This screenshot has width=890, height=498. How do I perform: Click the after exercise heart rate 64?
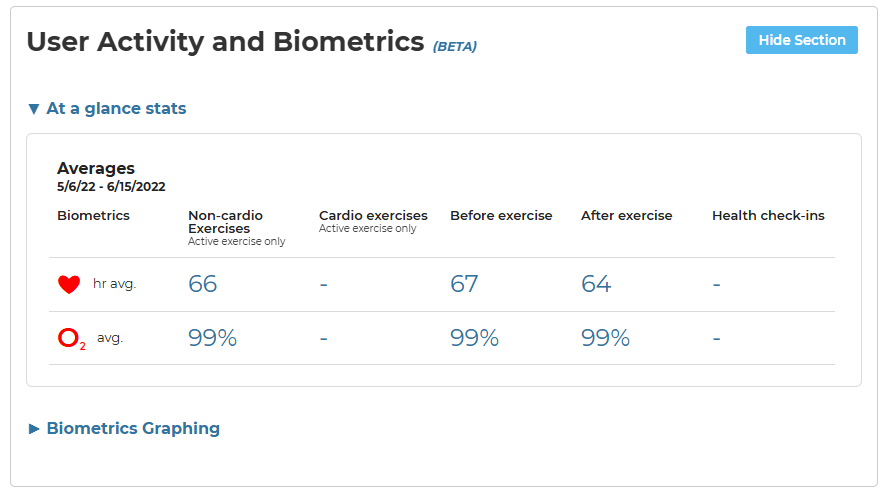(596, 284)
